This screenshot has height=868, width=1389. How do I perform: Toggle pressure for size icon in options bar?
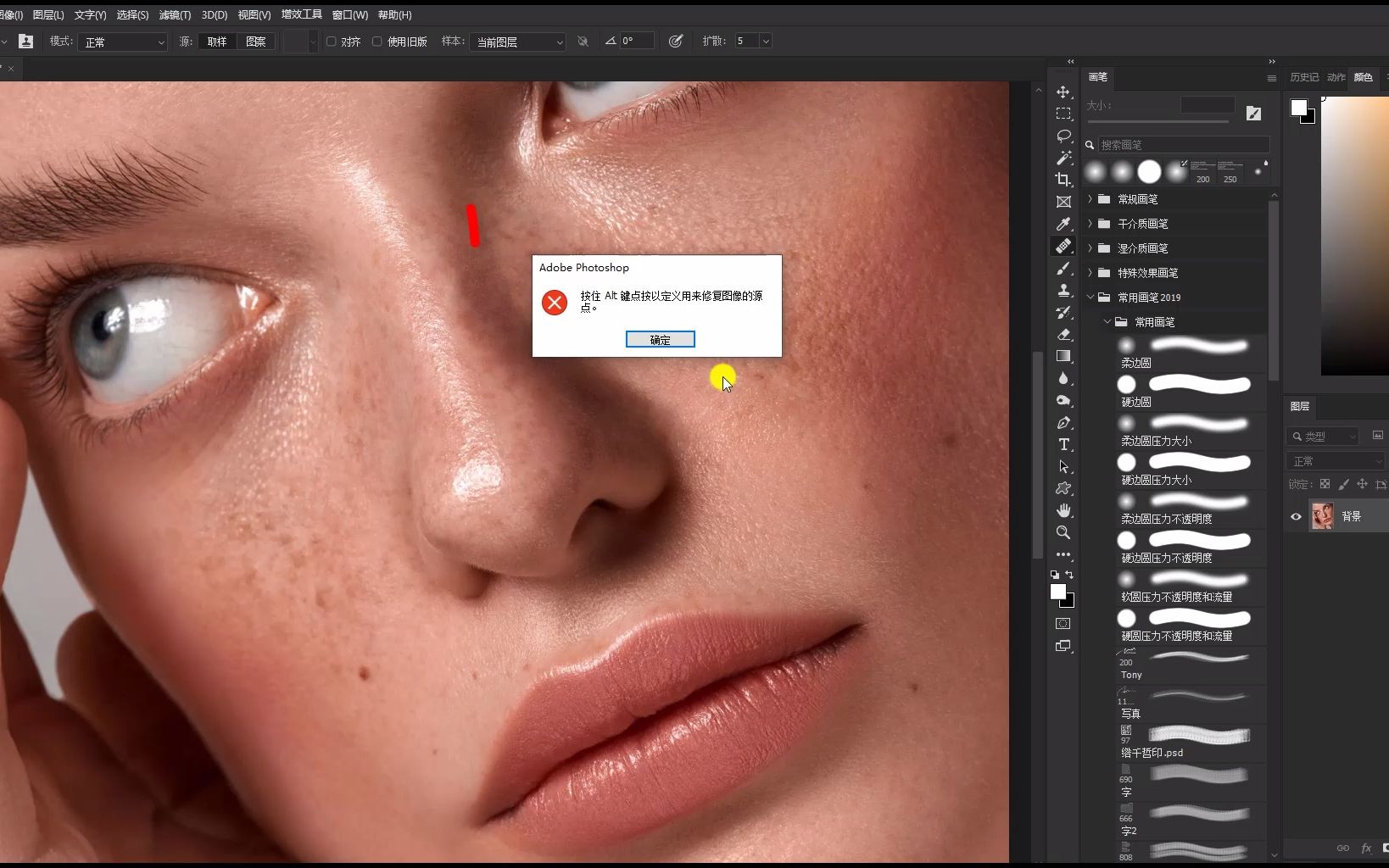675,41
